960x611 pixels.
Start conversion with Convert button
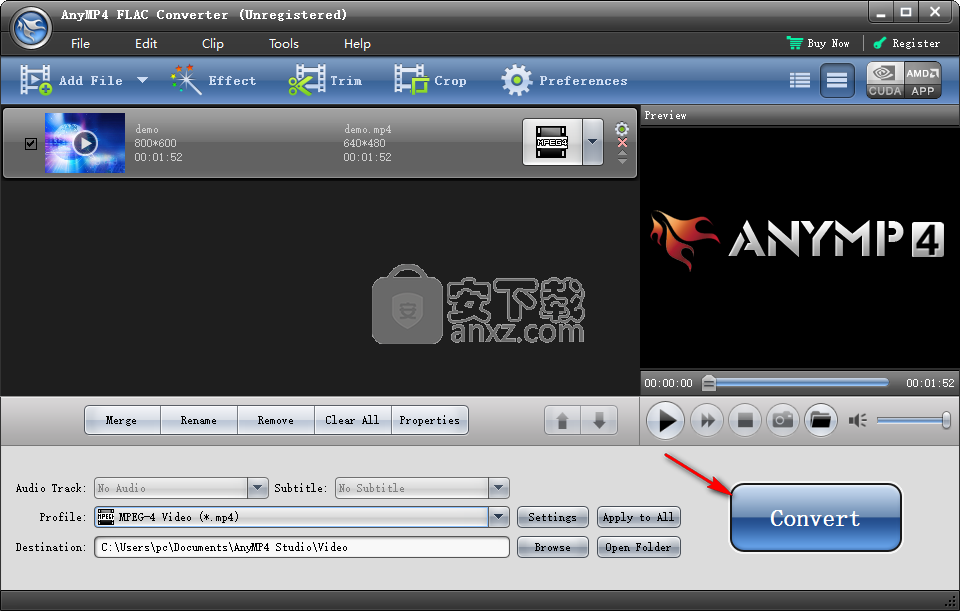[816, 517]
